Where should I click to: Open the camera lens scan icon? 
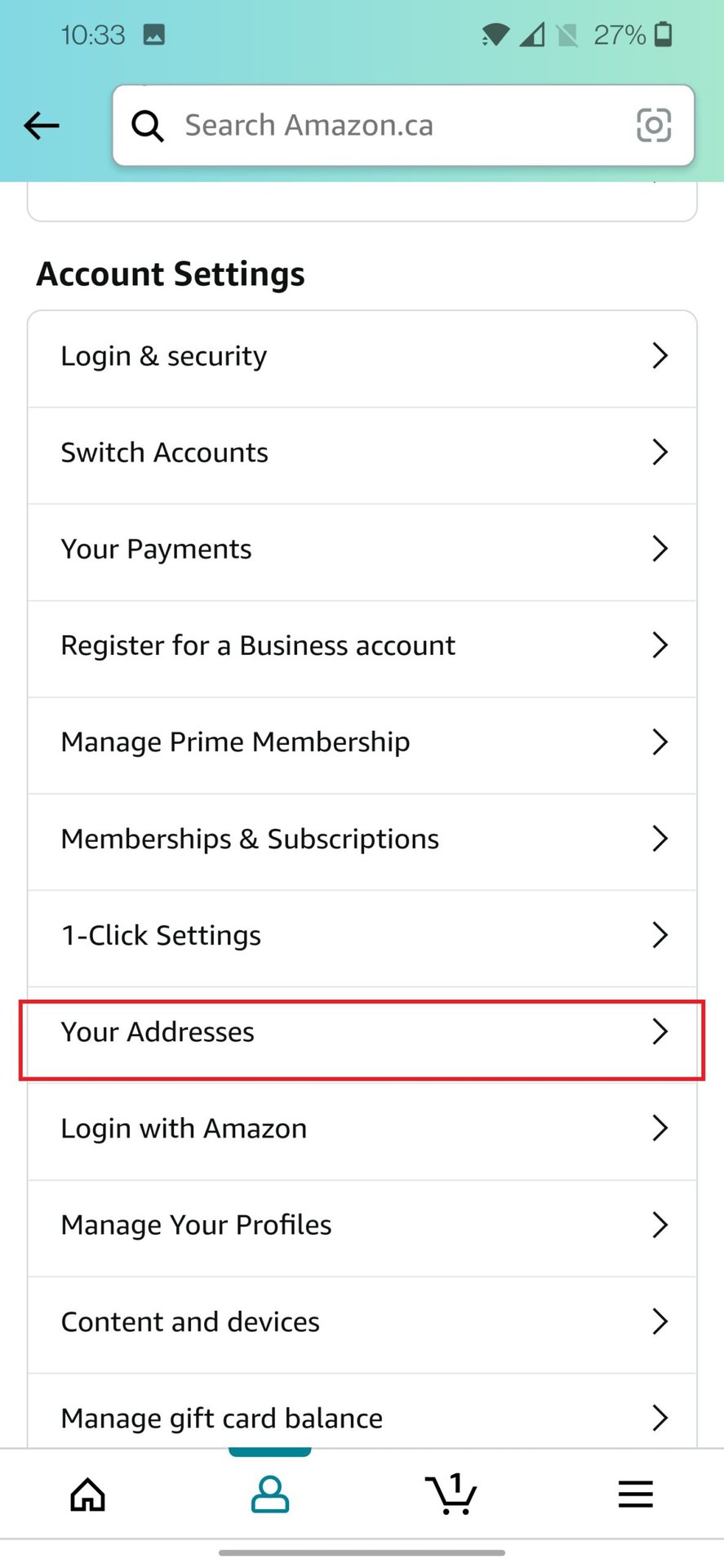pyautogui.click(x=653, y=126)
